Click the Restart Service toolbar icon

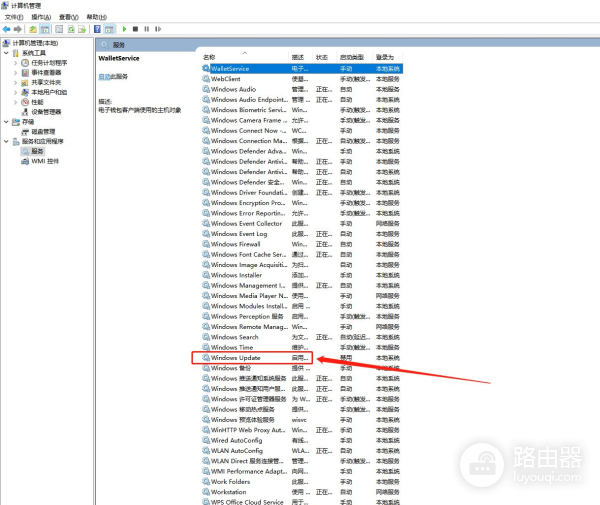coord(158,29)
